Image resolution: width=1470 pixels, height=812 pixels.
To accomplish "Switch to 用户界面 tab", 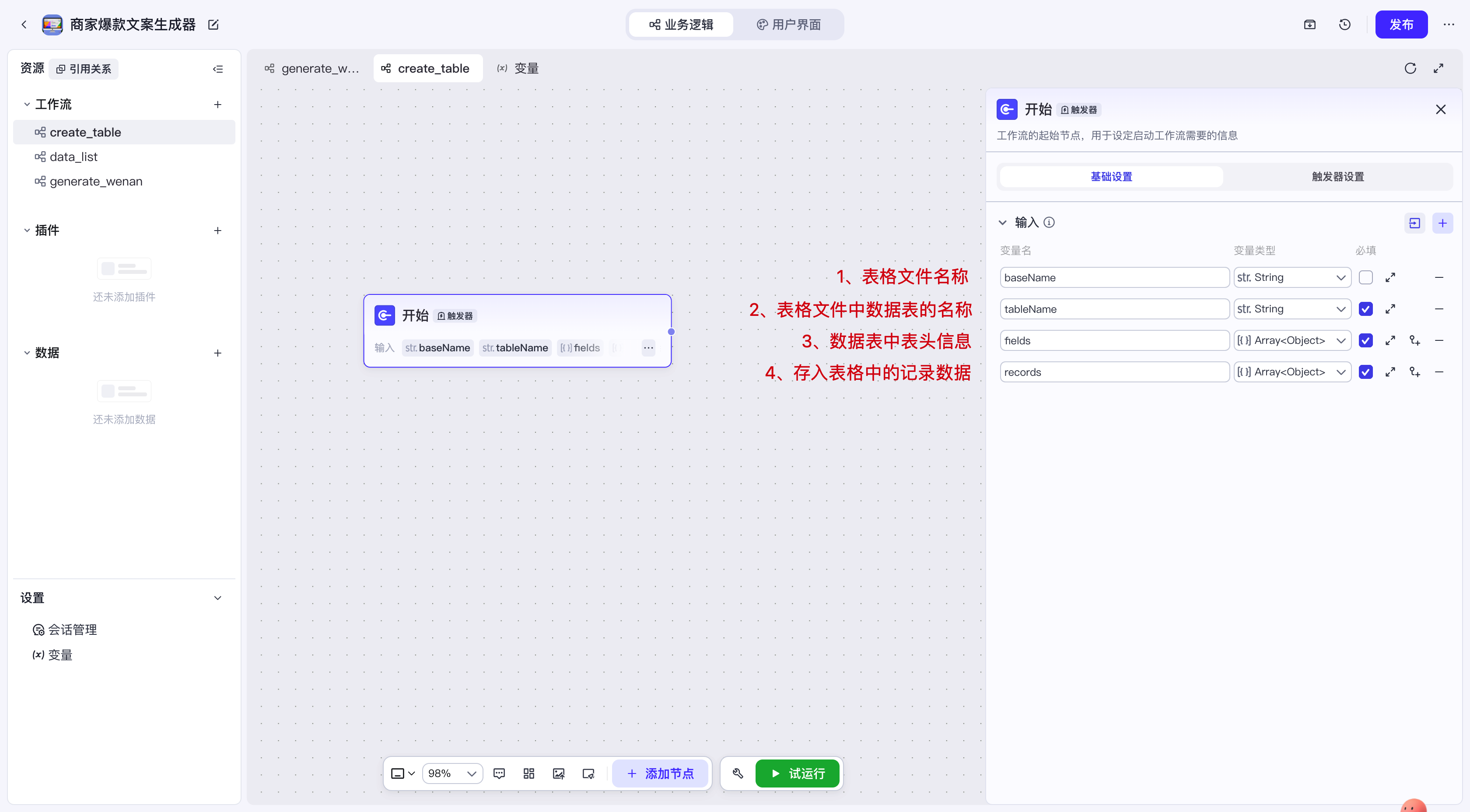I will point(789,24).
